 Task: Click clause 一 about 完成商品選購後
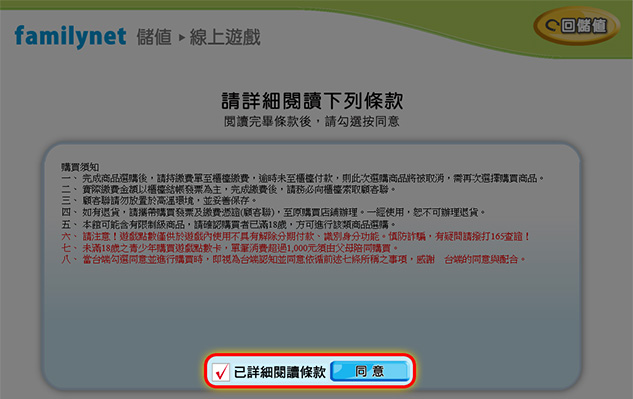[303, 178]
